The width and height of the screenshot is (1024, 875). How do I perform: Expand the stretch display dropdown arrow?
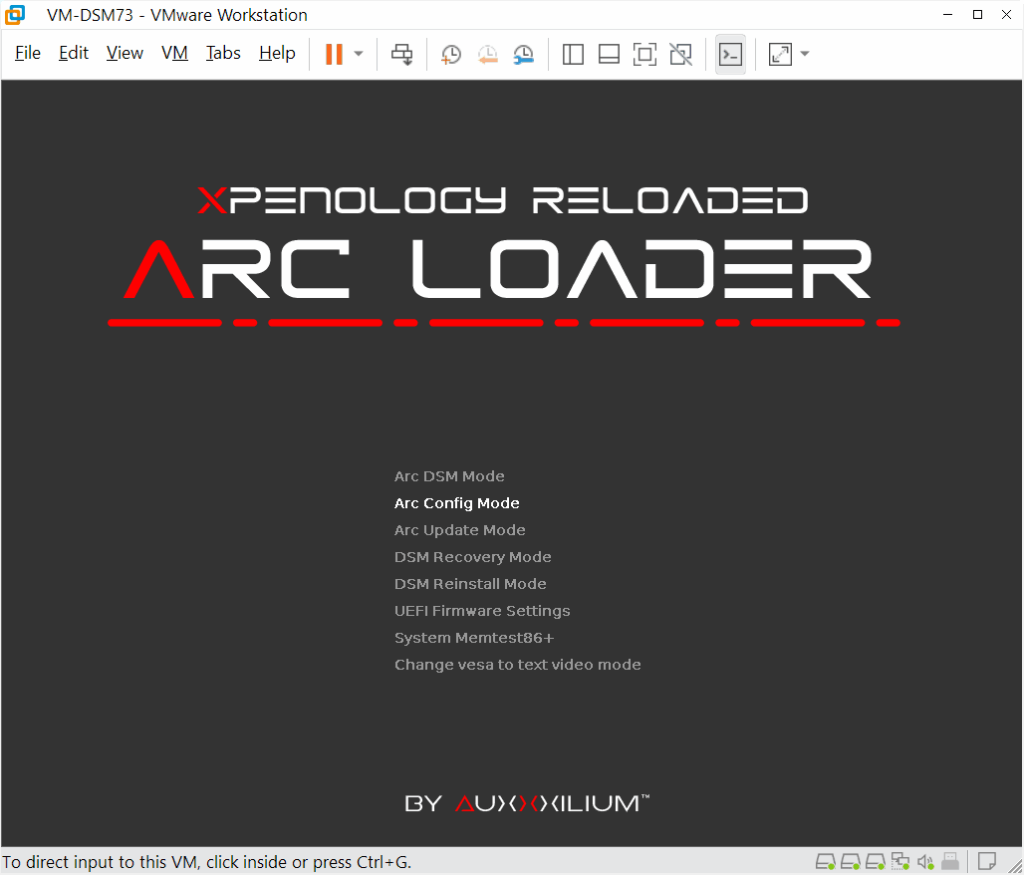coord(805,54)
